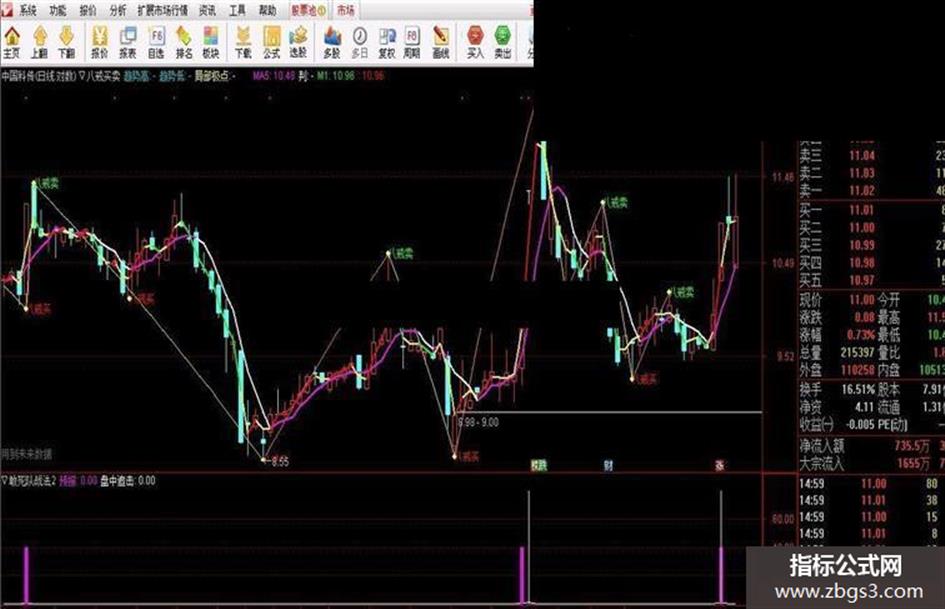Switch to the 股票池 tab

pos(308,10)
